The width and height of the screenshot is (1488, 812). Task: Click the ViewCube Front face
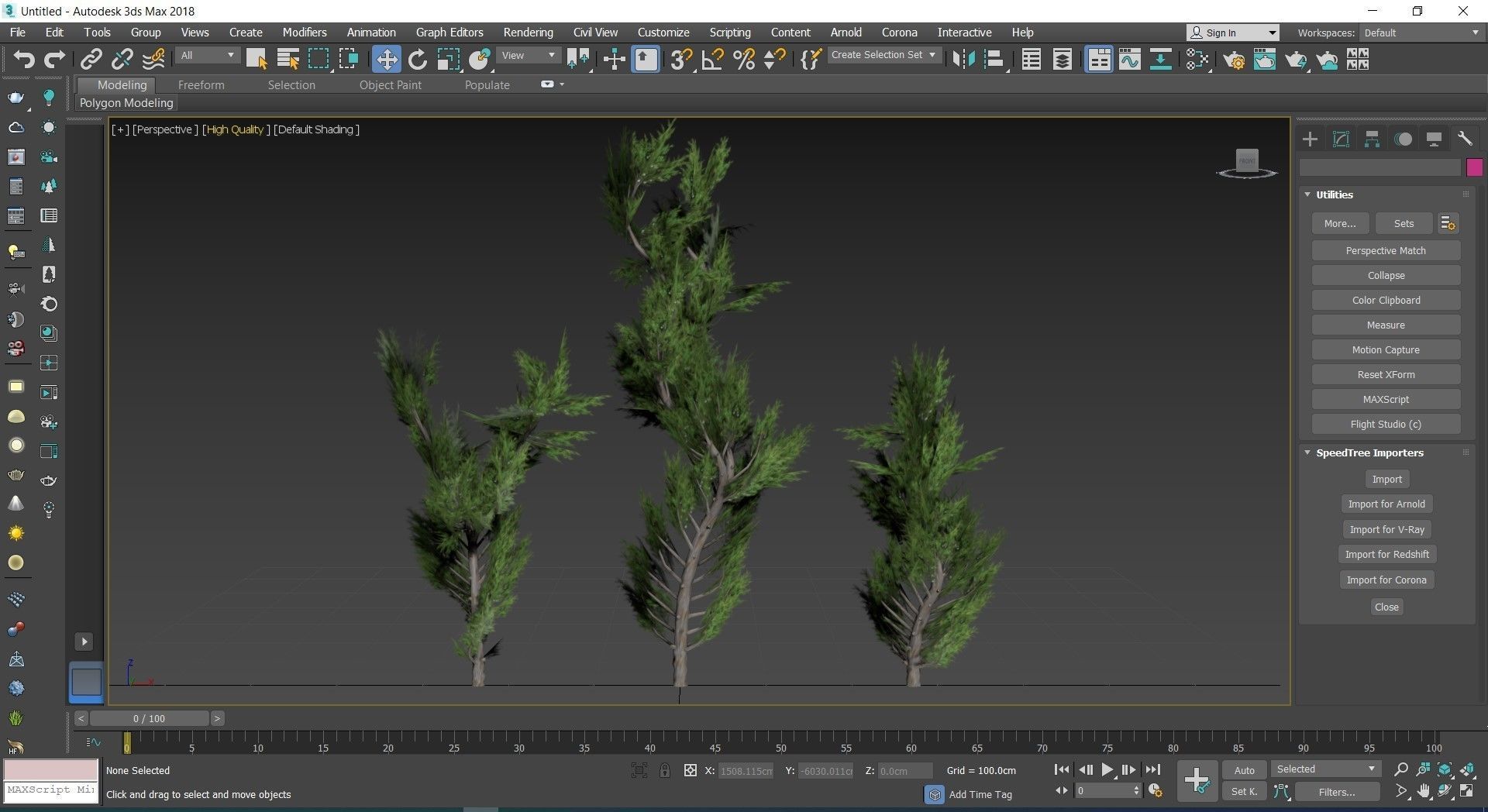tap(1247, 160)
